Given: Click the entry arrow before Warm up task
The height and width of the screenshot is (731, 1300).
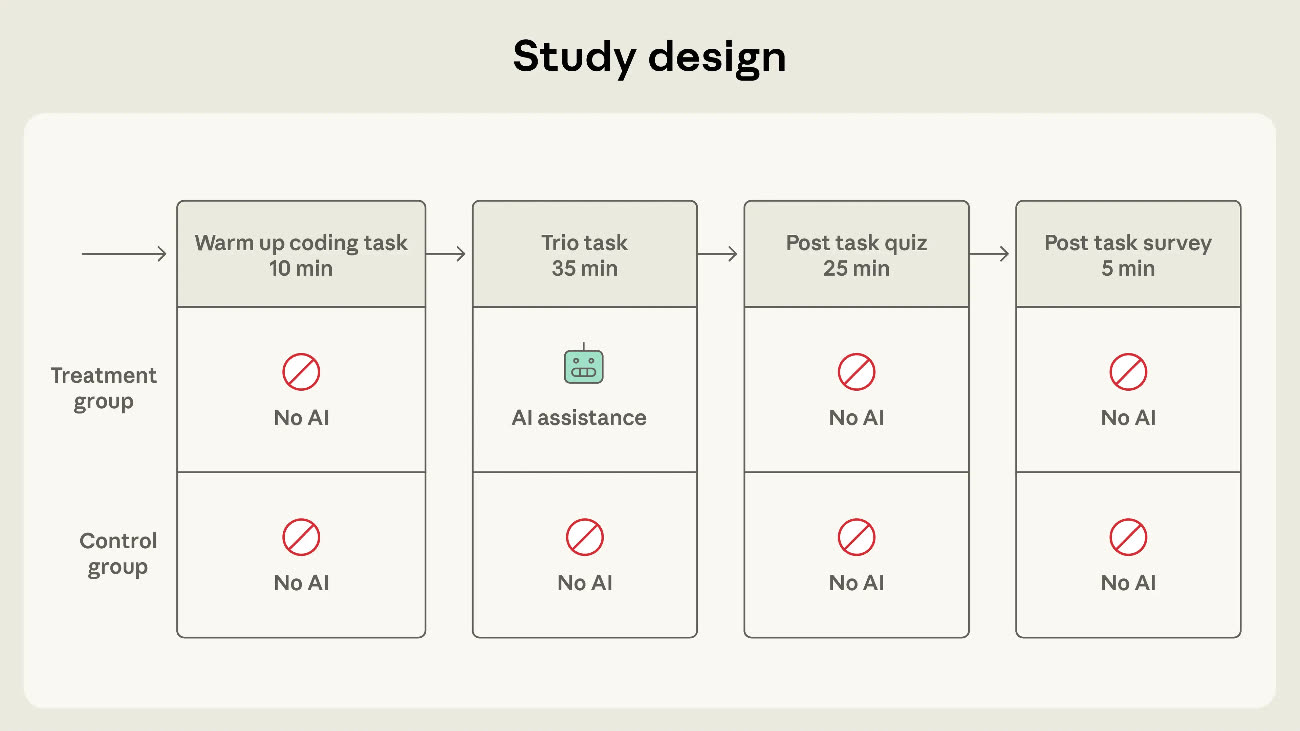Looking at the screenshot, I should (x=124, y=255).
